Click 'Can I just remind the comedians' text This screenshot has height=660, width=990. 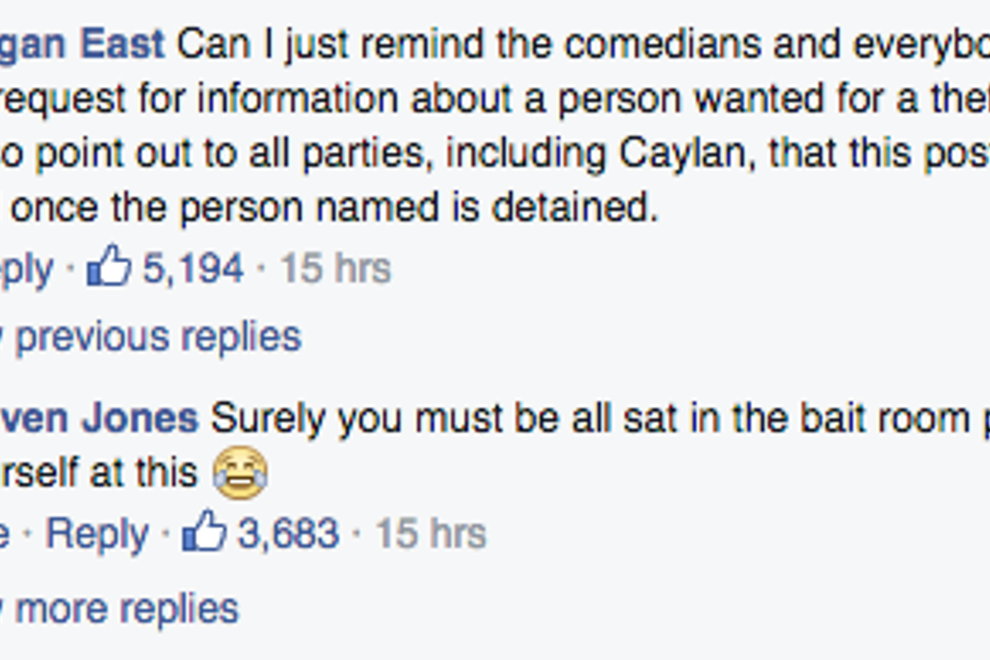pos(480,44)
